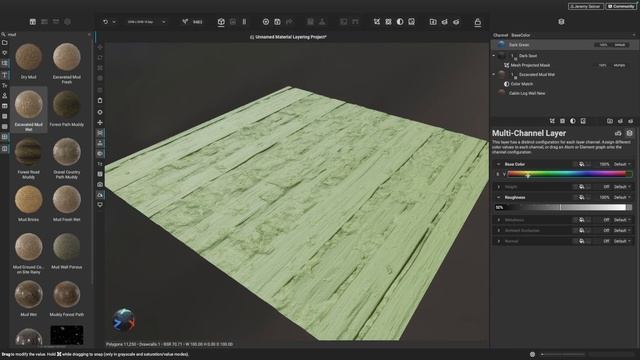Click the circle-target icon in top toolbar
The height and width of the screenshot is (360, 640).
[266, 22]
